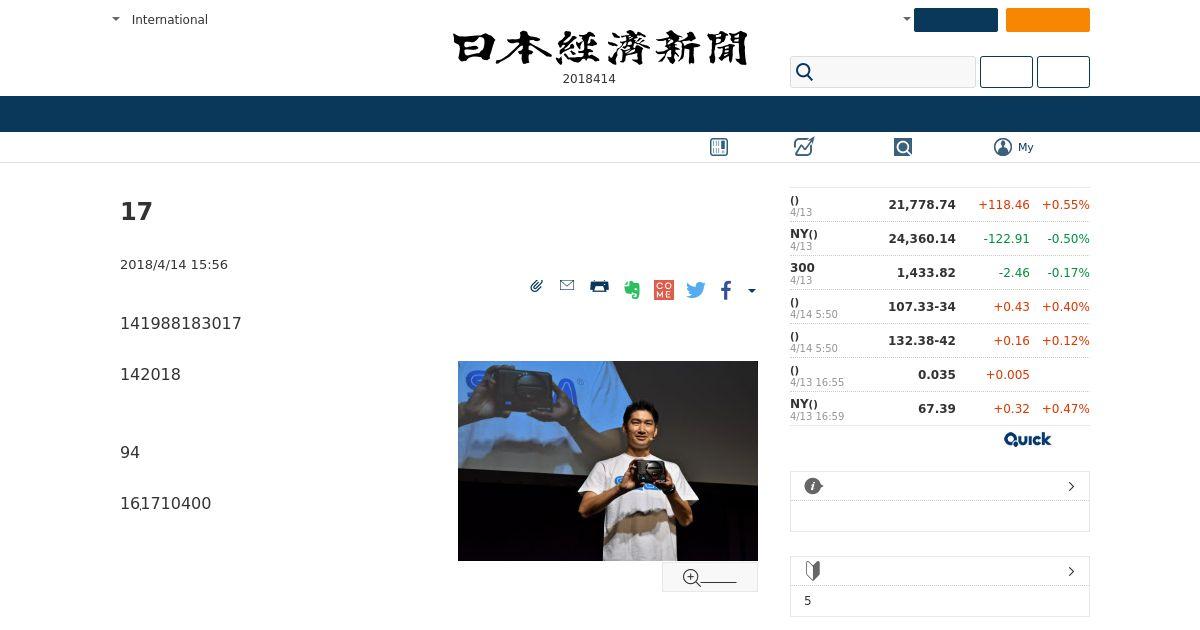Click the magnifier icon in search box
1200x630 pixels.
pyautogui.click(x=805, y=72)
